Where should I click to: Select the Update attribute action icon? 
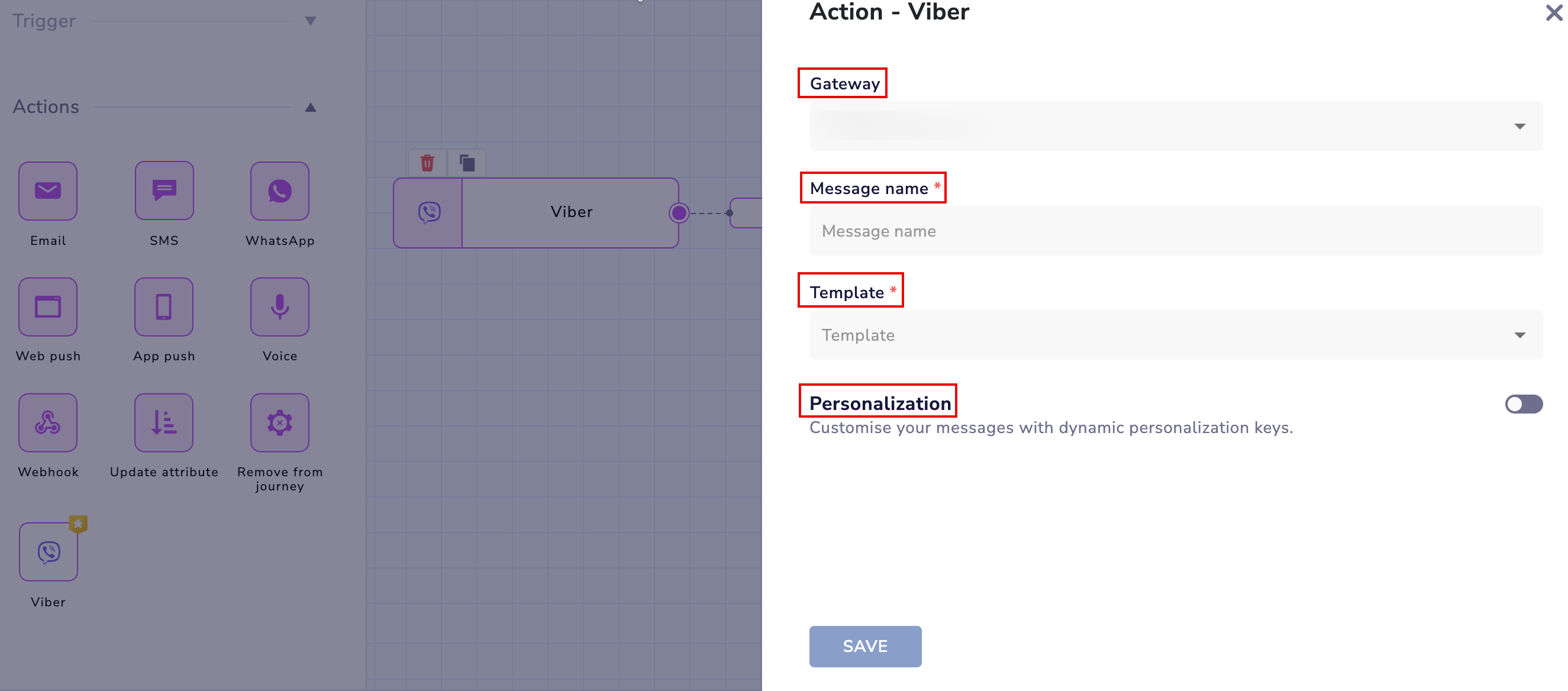click(x=164, y=422)
